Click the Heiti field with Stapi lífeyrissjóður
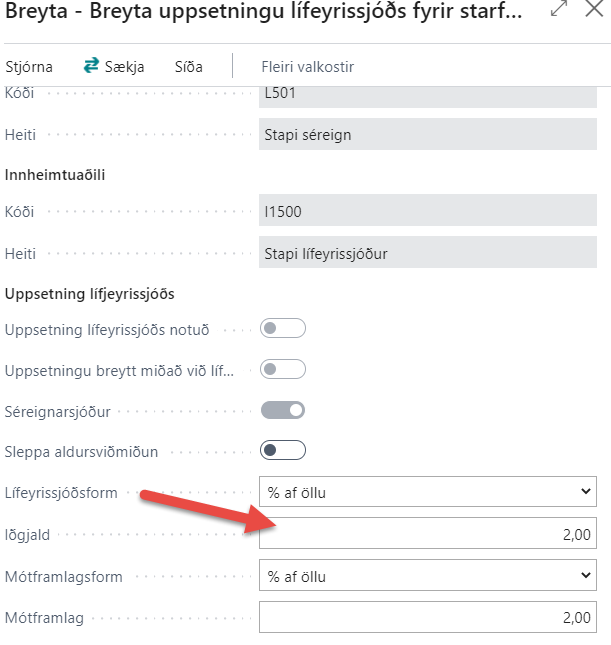This screenshot has height=645, width=611. 427,253
